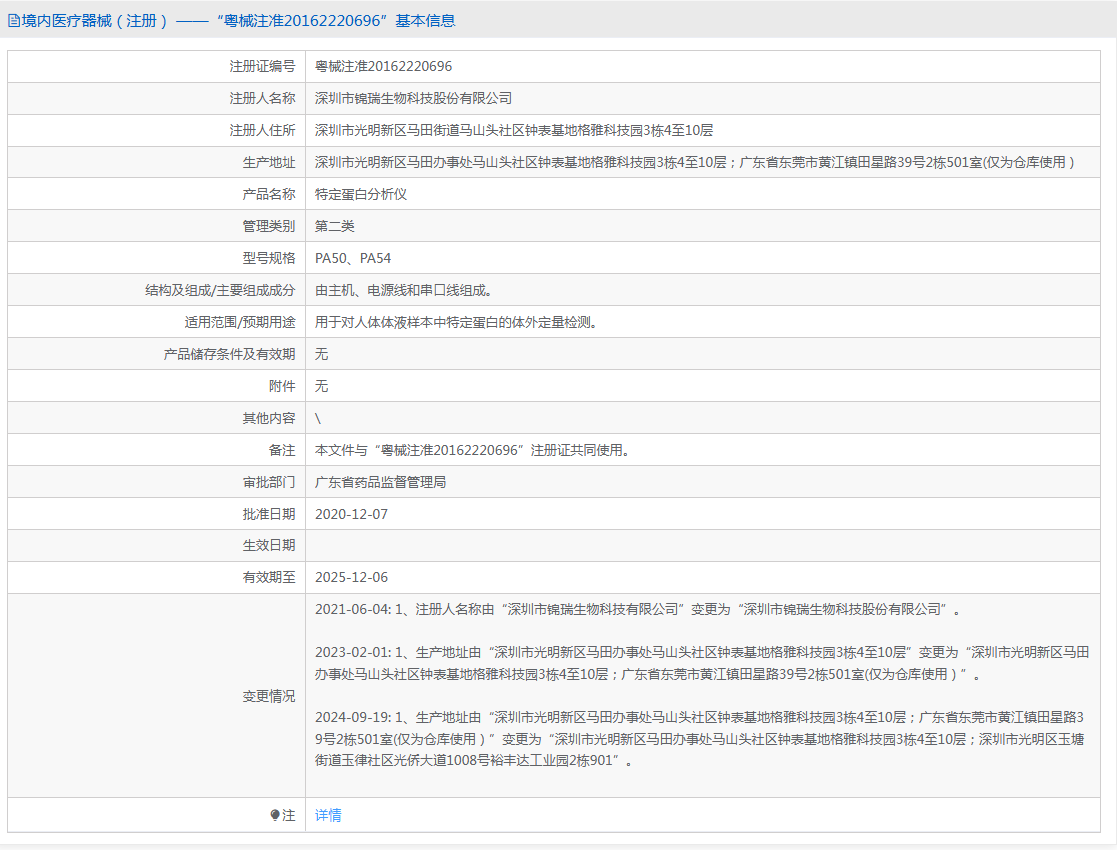Click the 适用范围/预期用途 label
Image resolution: width=1117 pixels, height=850 pixels.
pos(239,323)
